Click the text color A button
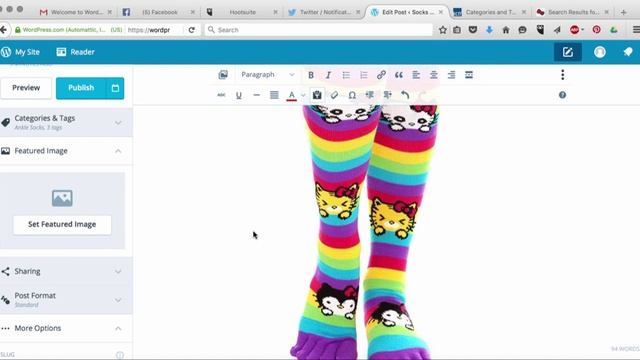The image size is (640, 360). (291, 96)
